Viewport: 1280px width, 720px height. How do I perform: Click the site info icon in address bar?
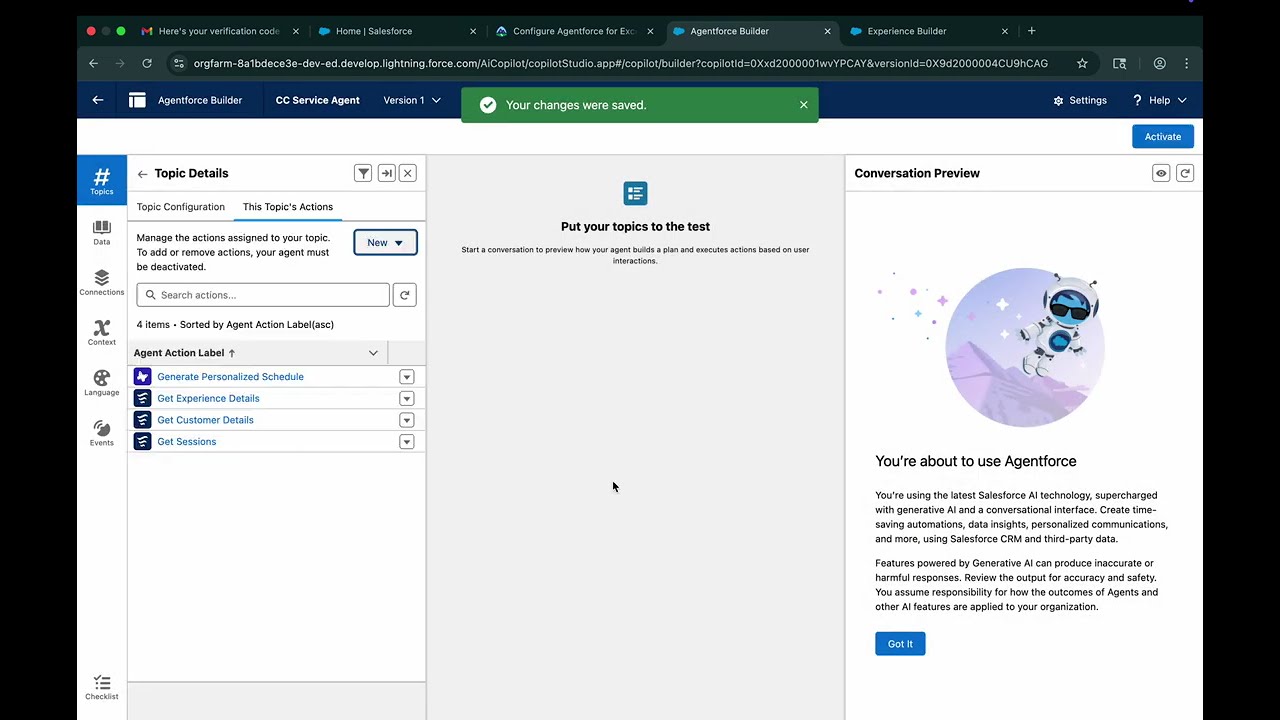click(178, 63)
